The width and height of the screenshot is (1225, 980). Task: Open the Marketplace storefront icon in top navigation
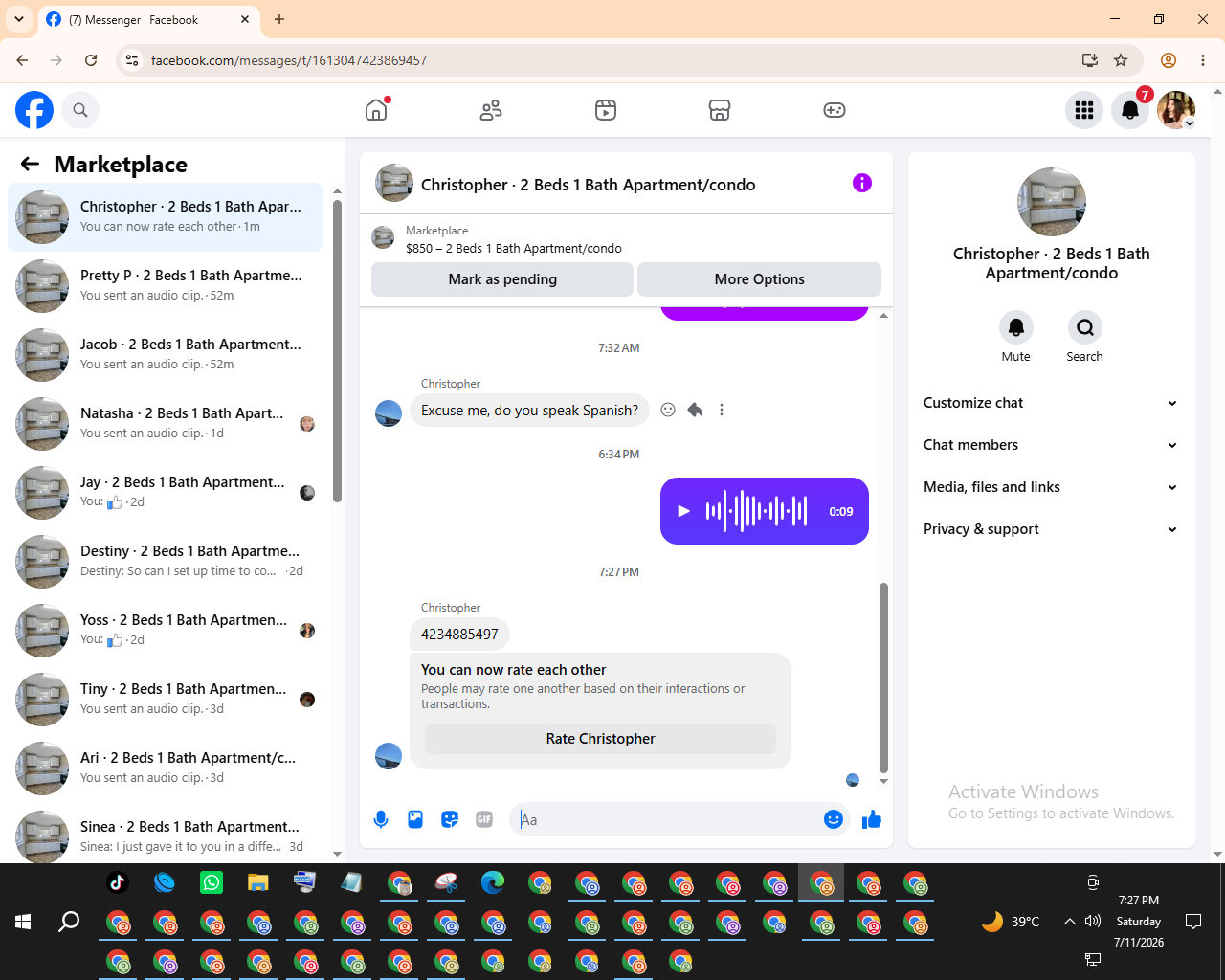click(720, 110)
